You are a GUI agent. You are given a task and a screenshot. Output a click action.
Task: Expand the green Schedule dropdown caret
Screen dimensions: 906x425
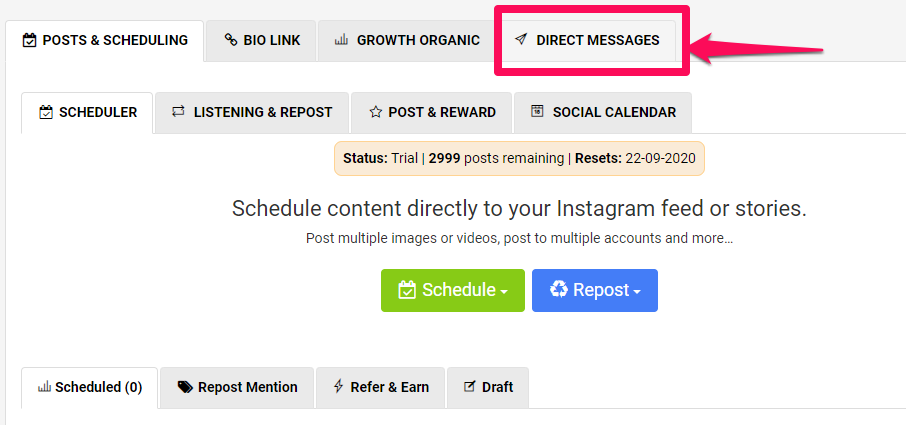tap(504, 292)
